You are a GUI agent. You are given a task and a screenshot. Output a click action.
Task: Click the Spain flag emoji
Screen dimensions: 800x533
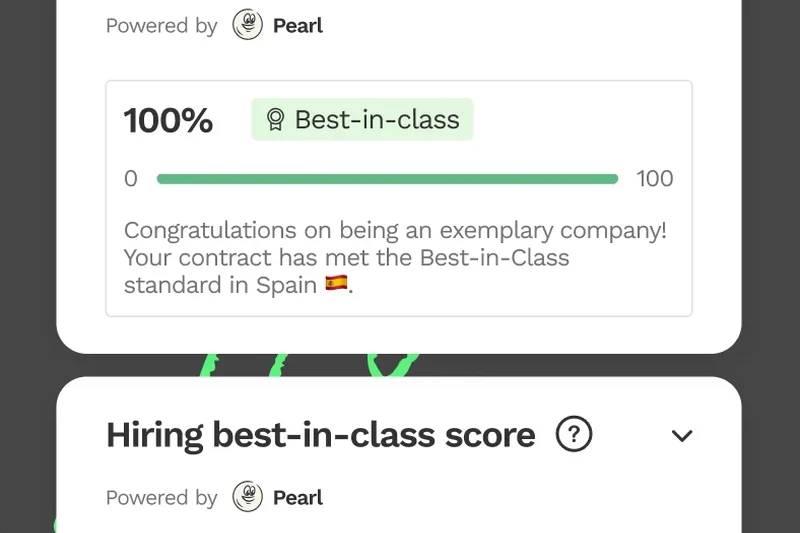tap(337, 285)
